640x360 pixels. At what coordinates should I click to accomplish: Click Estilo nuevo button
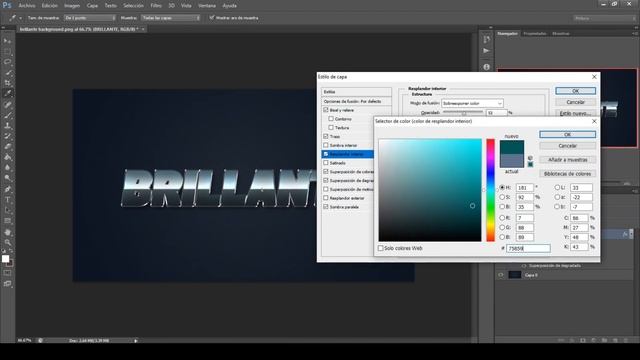[x=575, y=113]
